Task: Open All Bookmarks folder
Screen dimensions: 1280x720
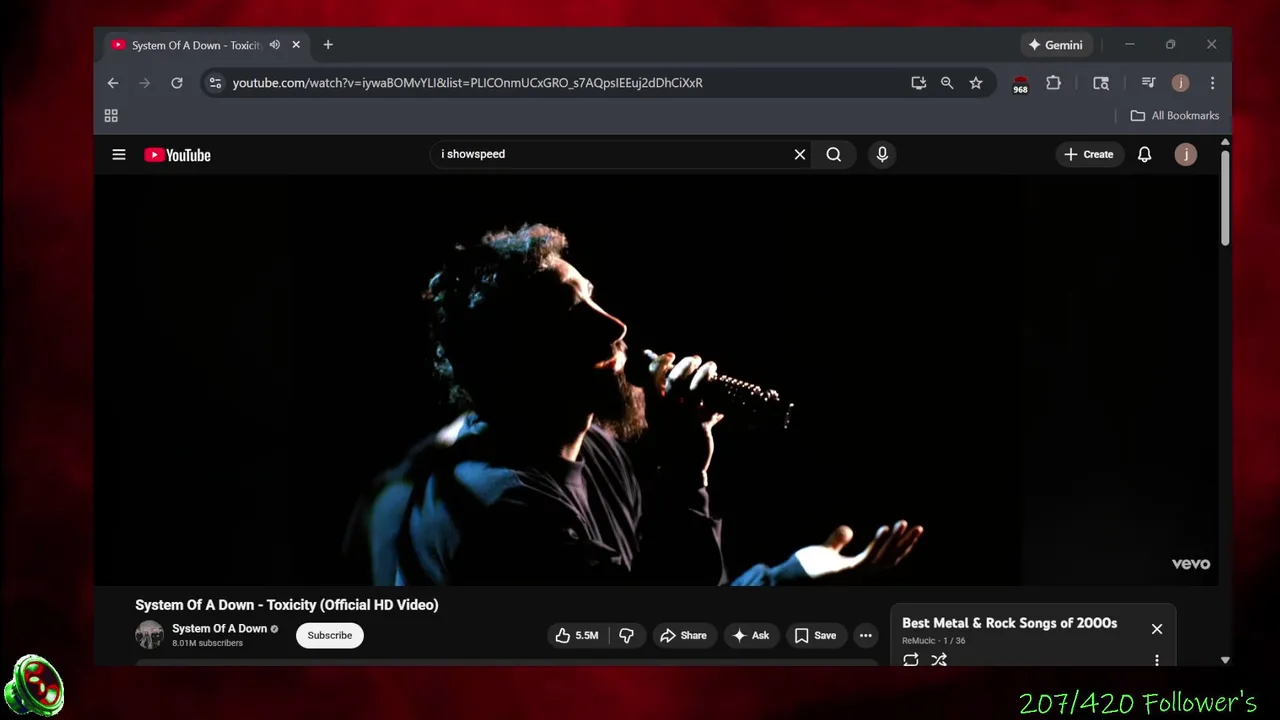Action: point(1175,116)
